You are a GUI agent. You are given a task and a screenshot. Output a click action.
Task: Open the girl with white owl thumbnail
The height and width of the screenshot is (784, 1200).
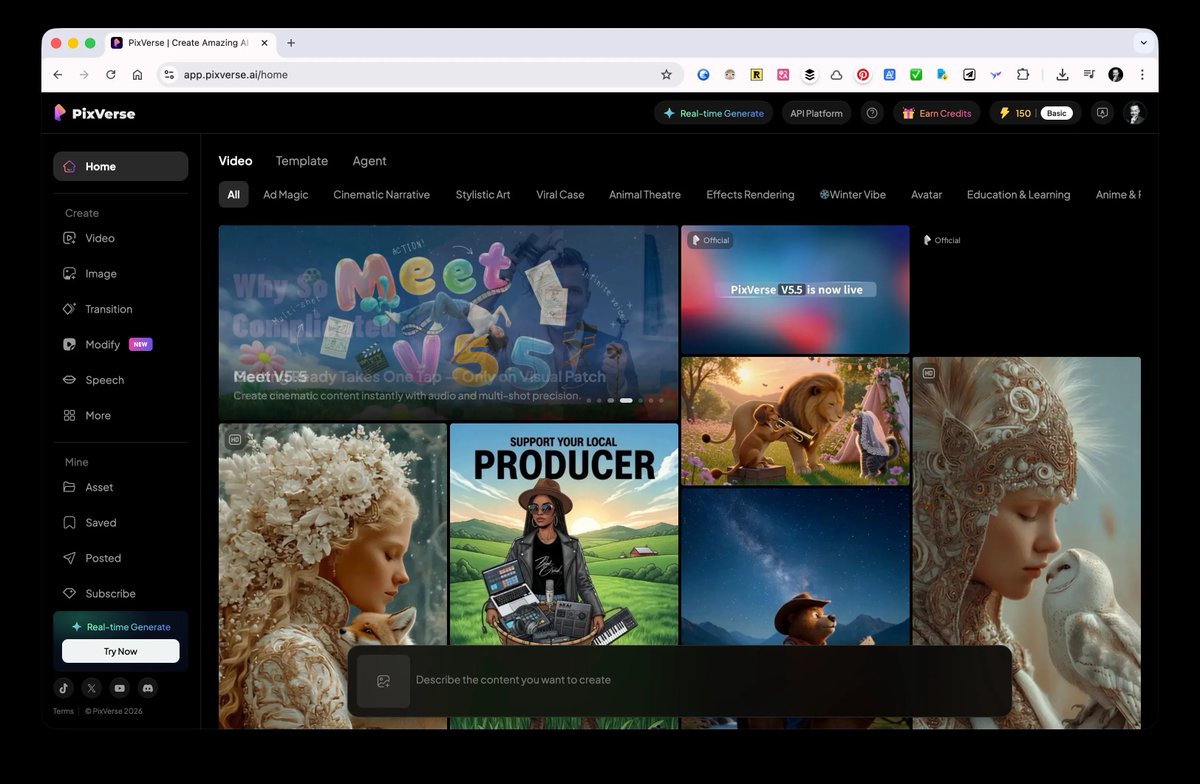pyautogui.click(x=1026, y=543)
